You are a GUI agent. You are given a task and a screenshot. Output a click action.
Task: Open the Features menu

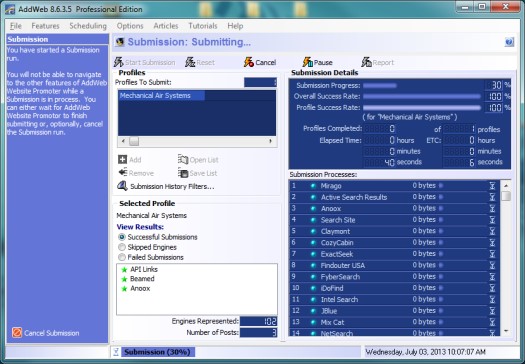45,26
